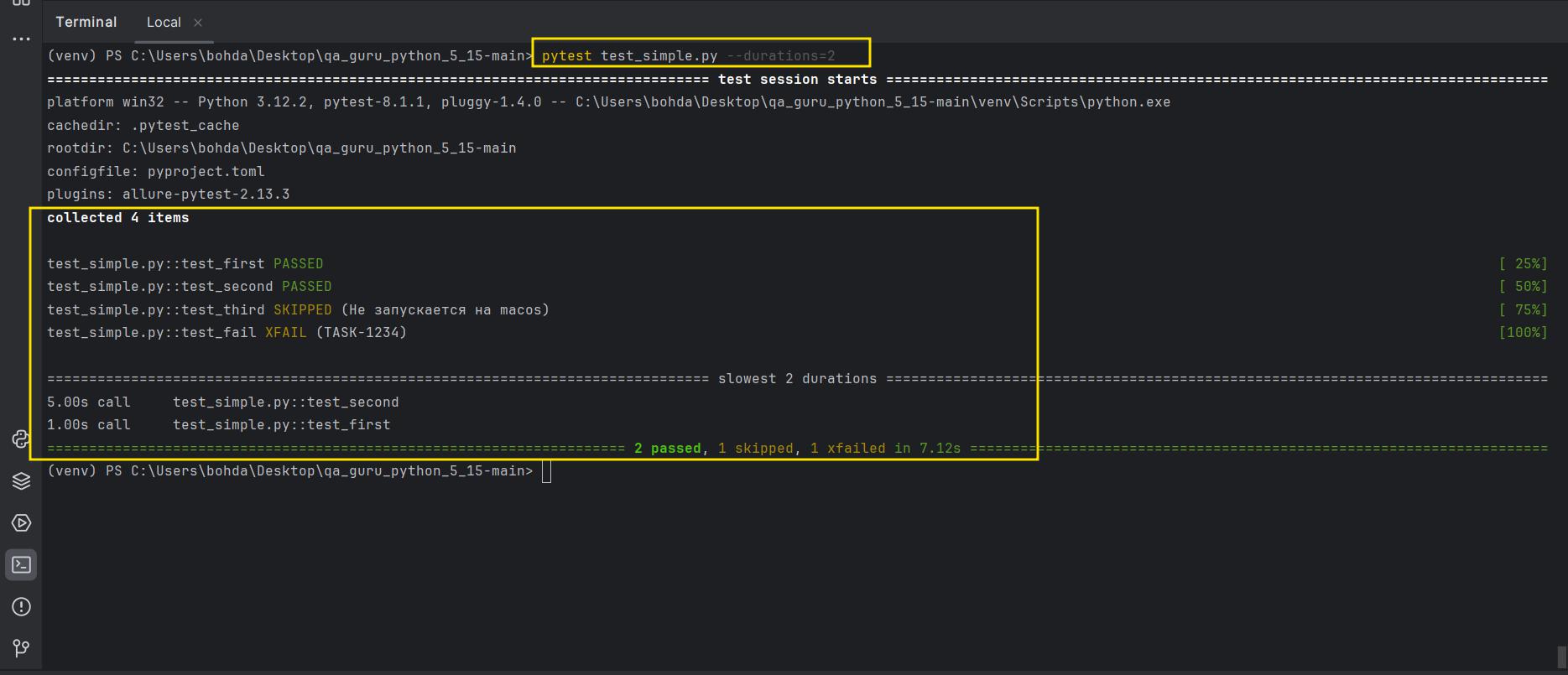Click the '1.00s call' duration row

pyautogui.click(x=218, y=425)
